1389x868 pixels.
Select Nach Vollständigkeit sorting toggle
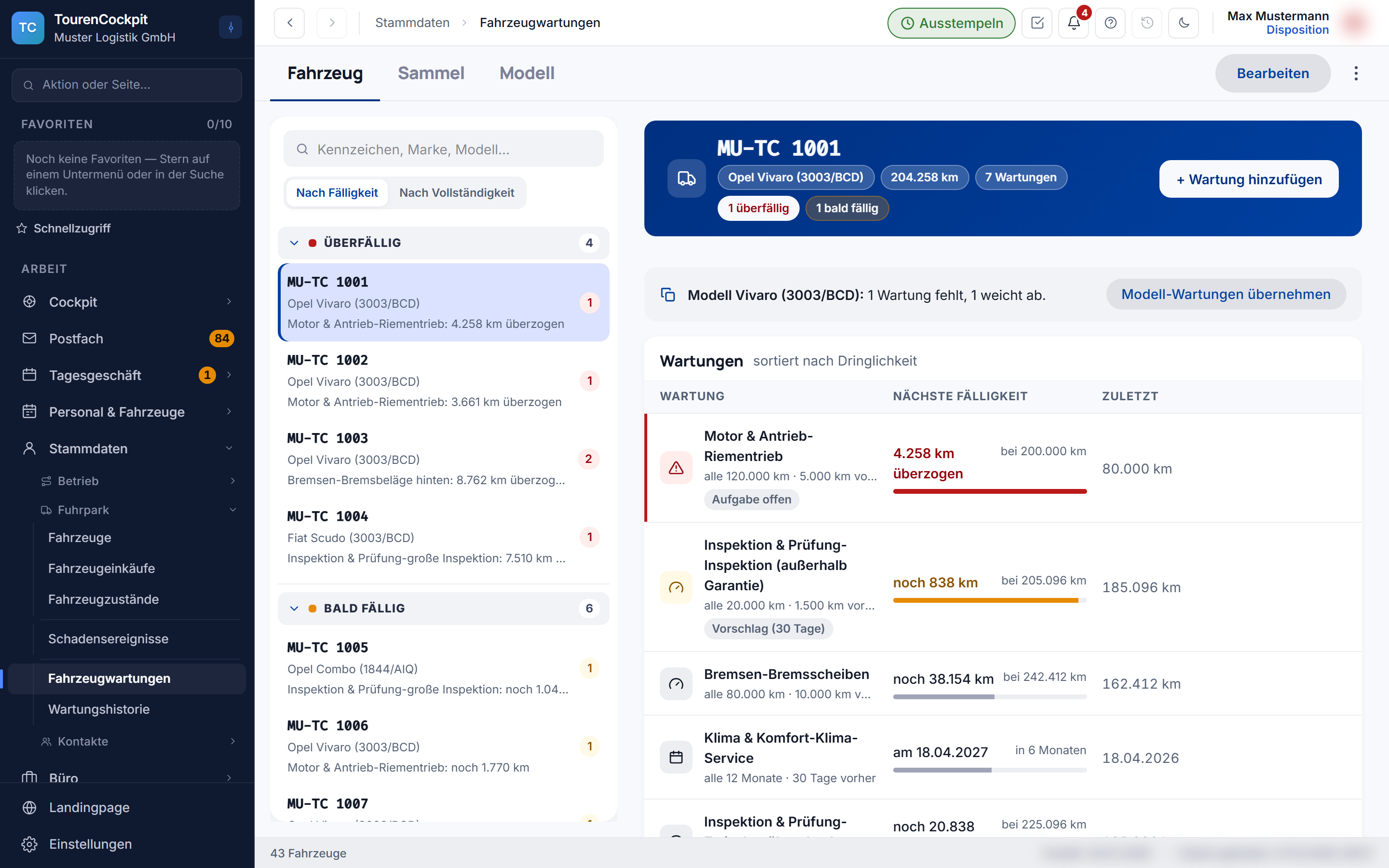pyautogui.click(x=456, y=193)
